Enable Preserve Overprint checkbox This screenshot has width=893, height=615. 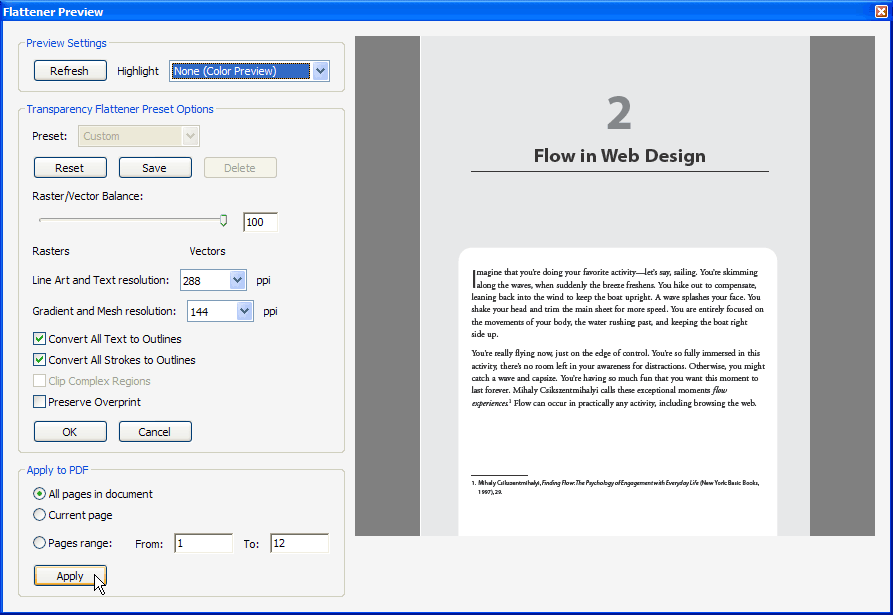coord(40,402)
